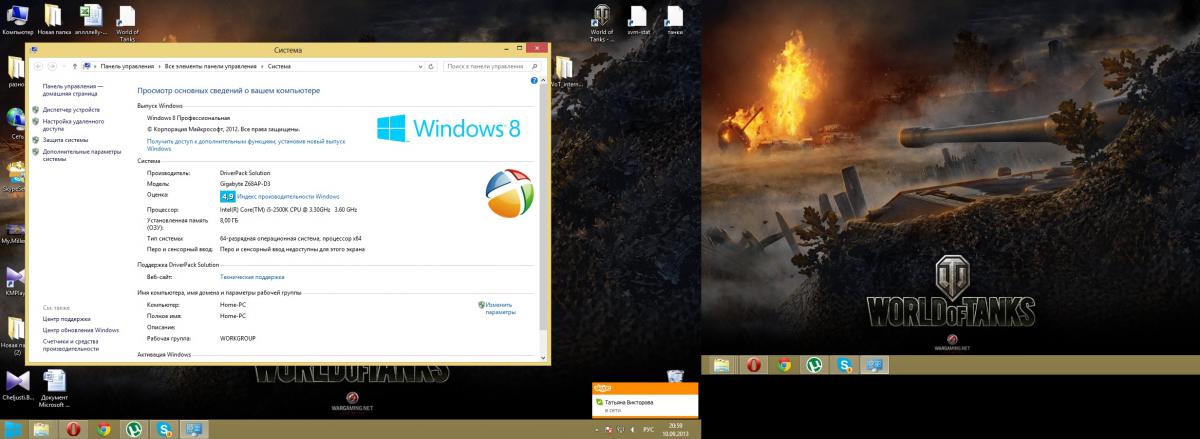
Task: Open Диспетчер устройств in the sidebar
Action: tap(71, 109)
